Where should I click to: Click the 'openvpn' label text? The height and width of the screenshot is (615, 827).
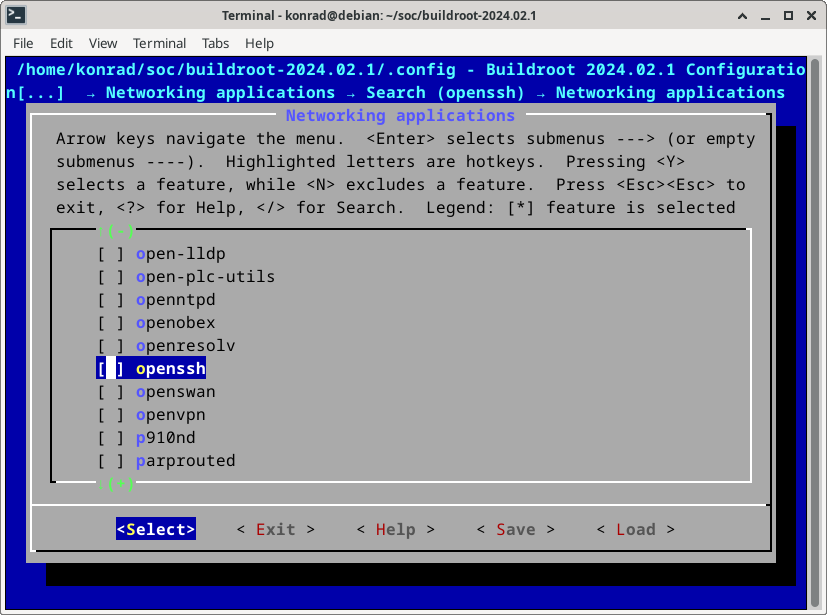171,415
